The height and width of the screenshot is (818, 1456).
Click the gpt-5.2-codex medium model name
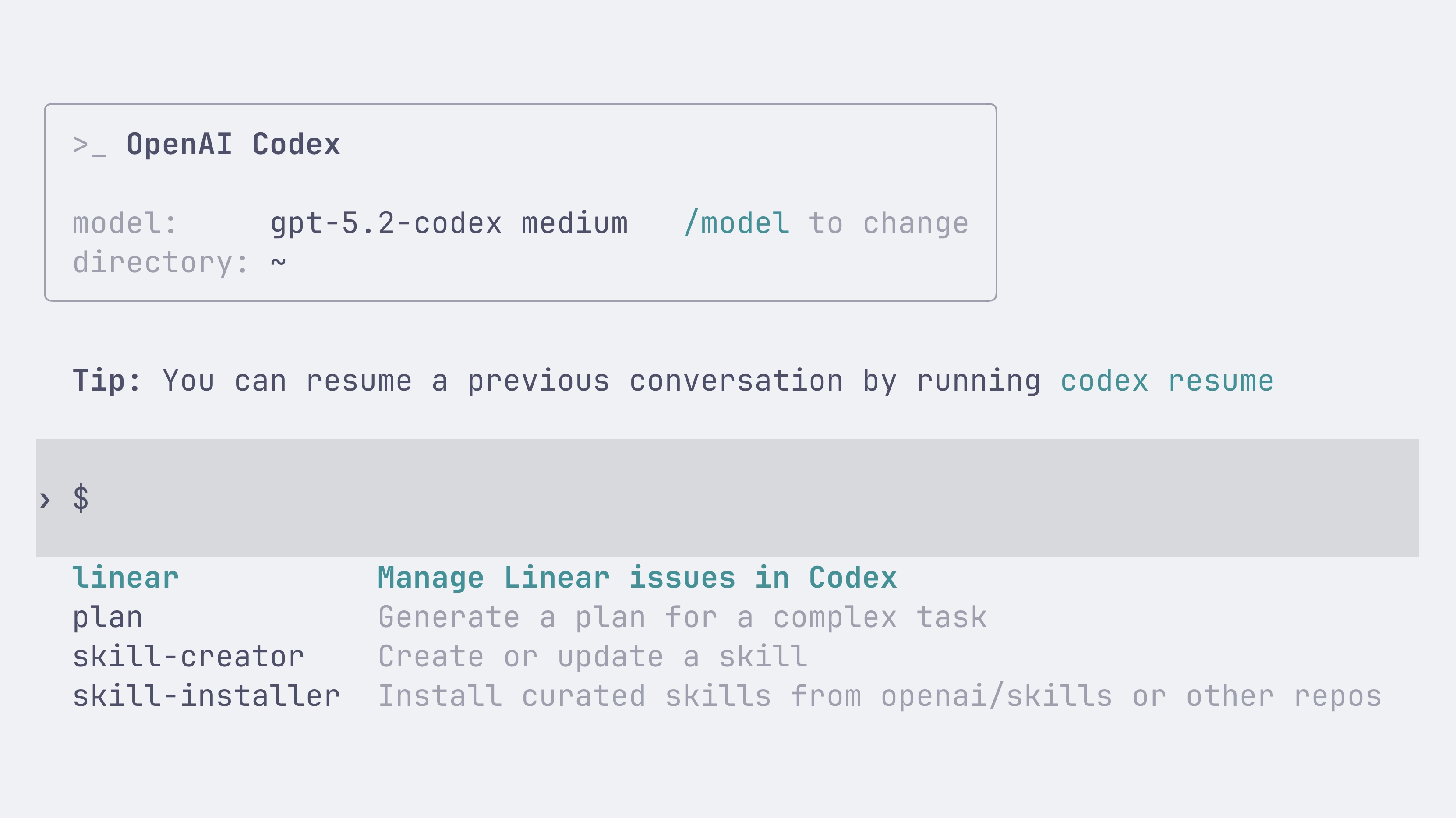[449, 223]
